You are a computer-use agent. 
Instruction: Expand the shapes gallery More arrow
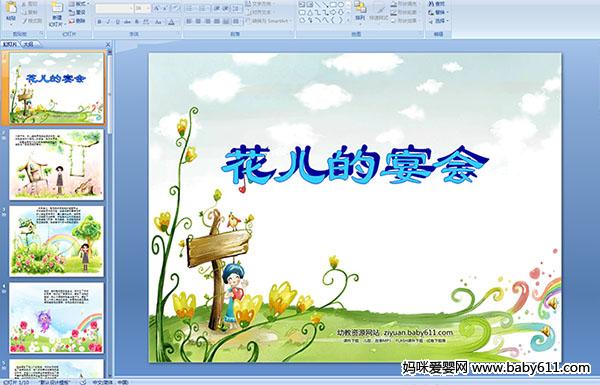pyautogui.click(x=348, y=20)
